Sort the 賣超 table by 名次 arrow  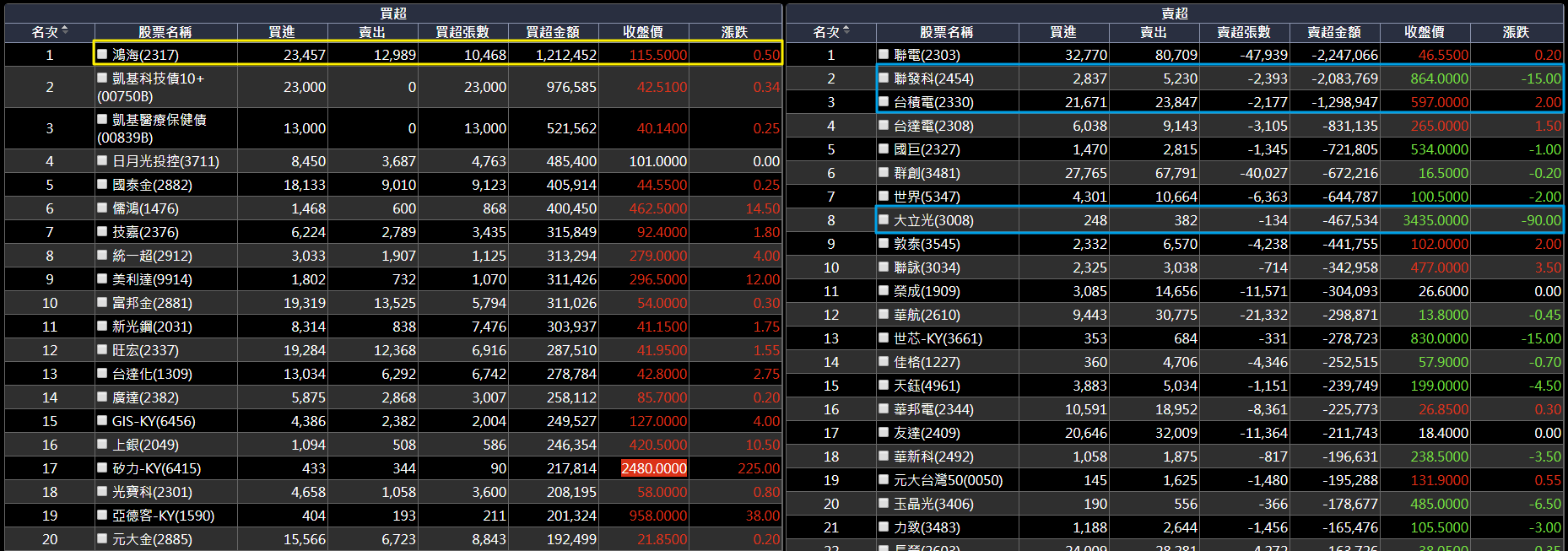[x=846, y=31]
